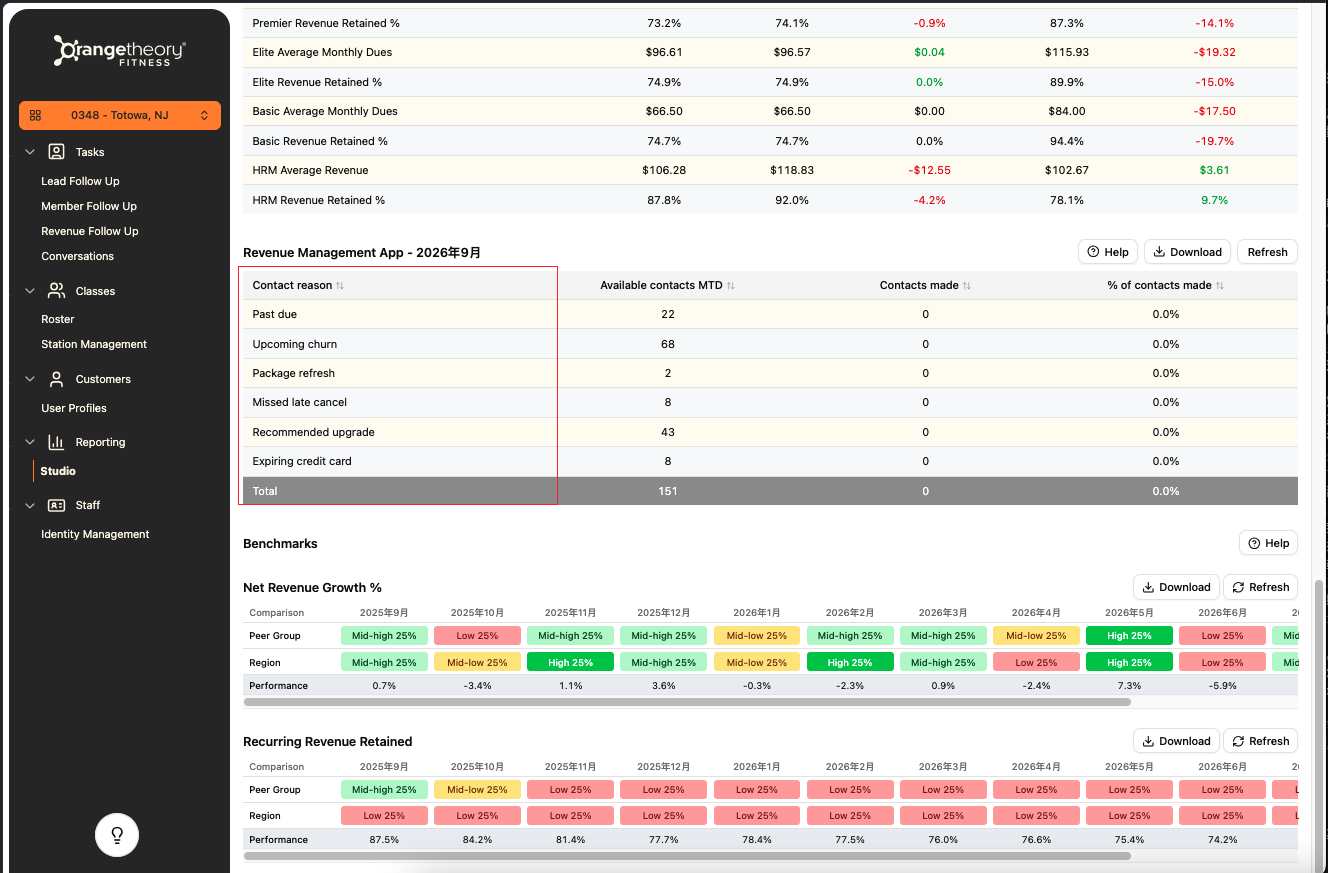The height and width of the screenshot is (873, 1328).
Task: Click the Customers person icon
Action: (56, 379)
